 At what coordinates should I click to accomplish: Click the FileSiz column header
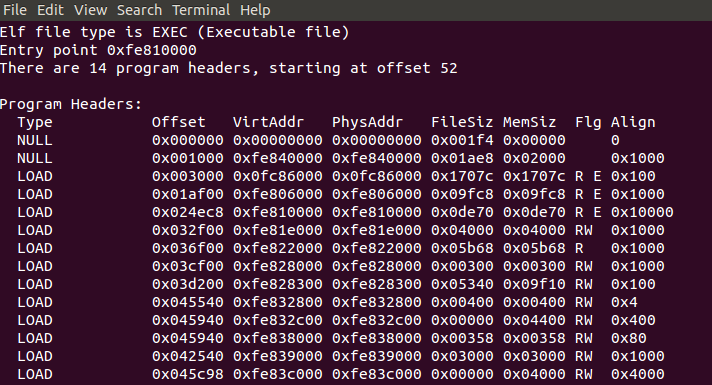click(x=462, y=122)
